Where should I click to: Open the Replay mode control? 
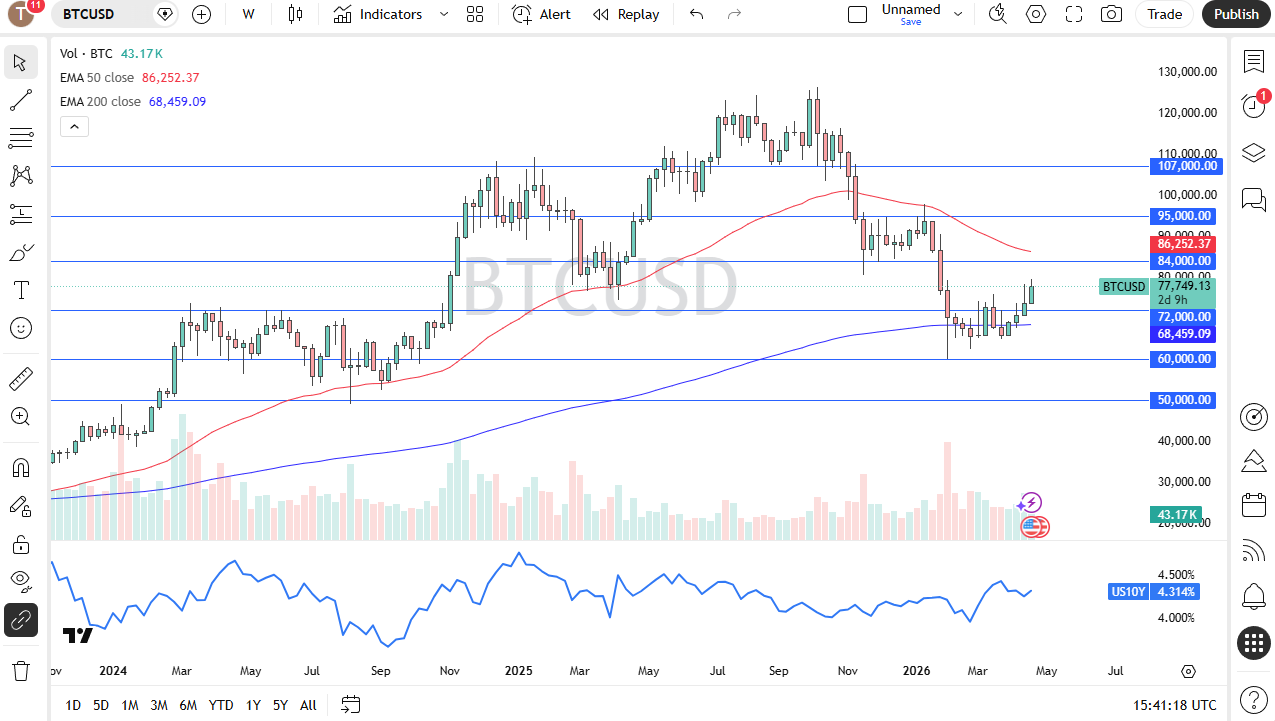tap(626, 14)
